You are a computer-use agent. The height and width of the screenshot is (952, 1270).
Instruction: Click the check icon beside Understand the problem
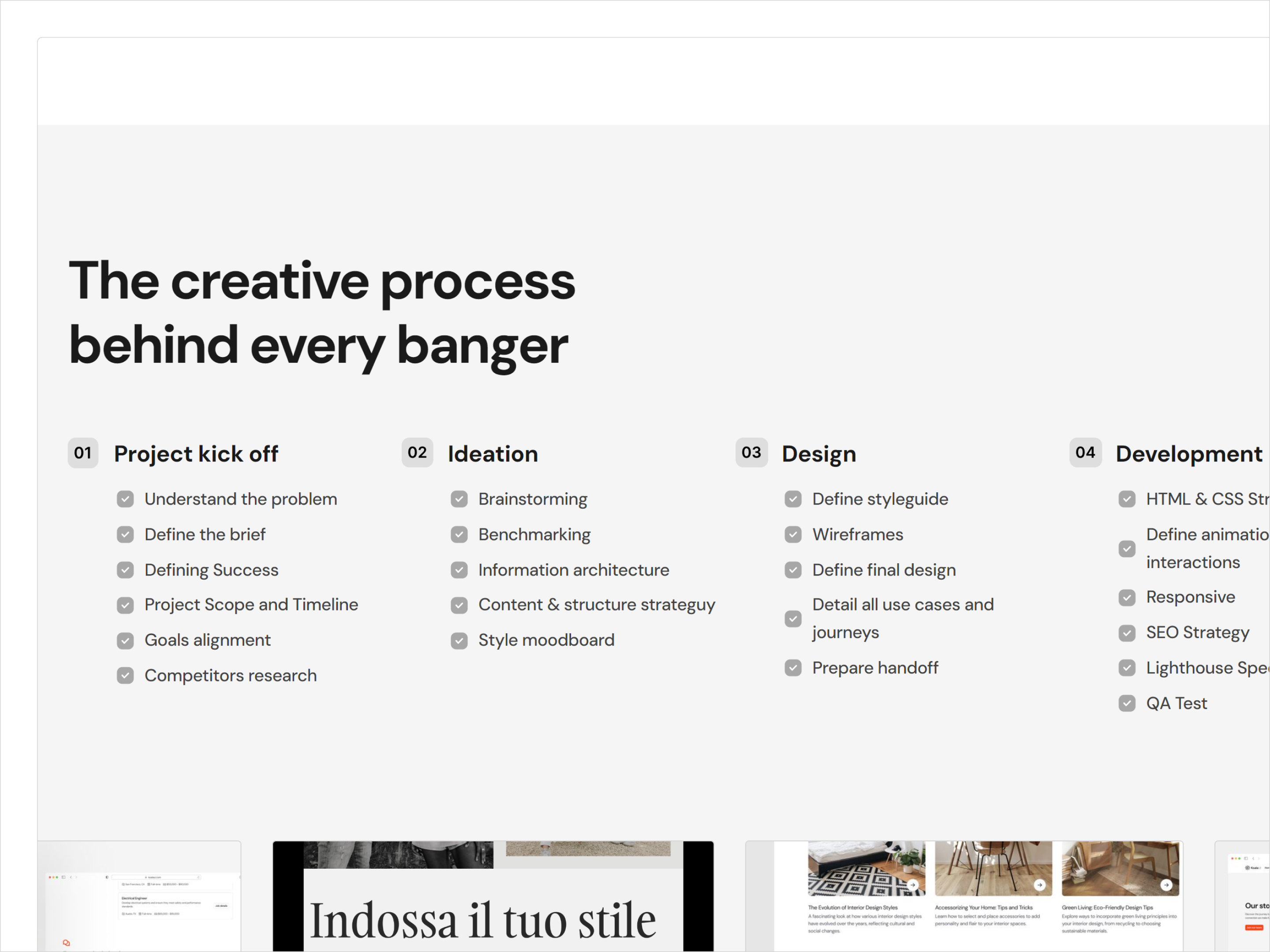(x=125, y=499)
